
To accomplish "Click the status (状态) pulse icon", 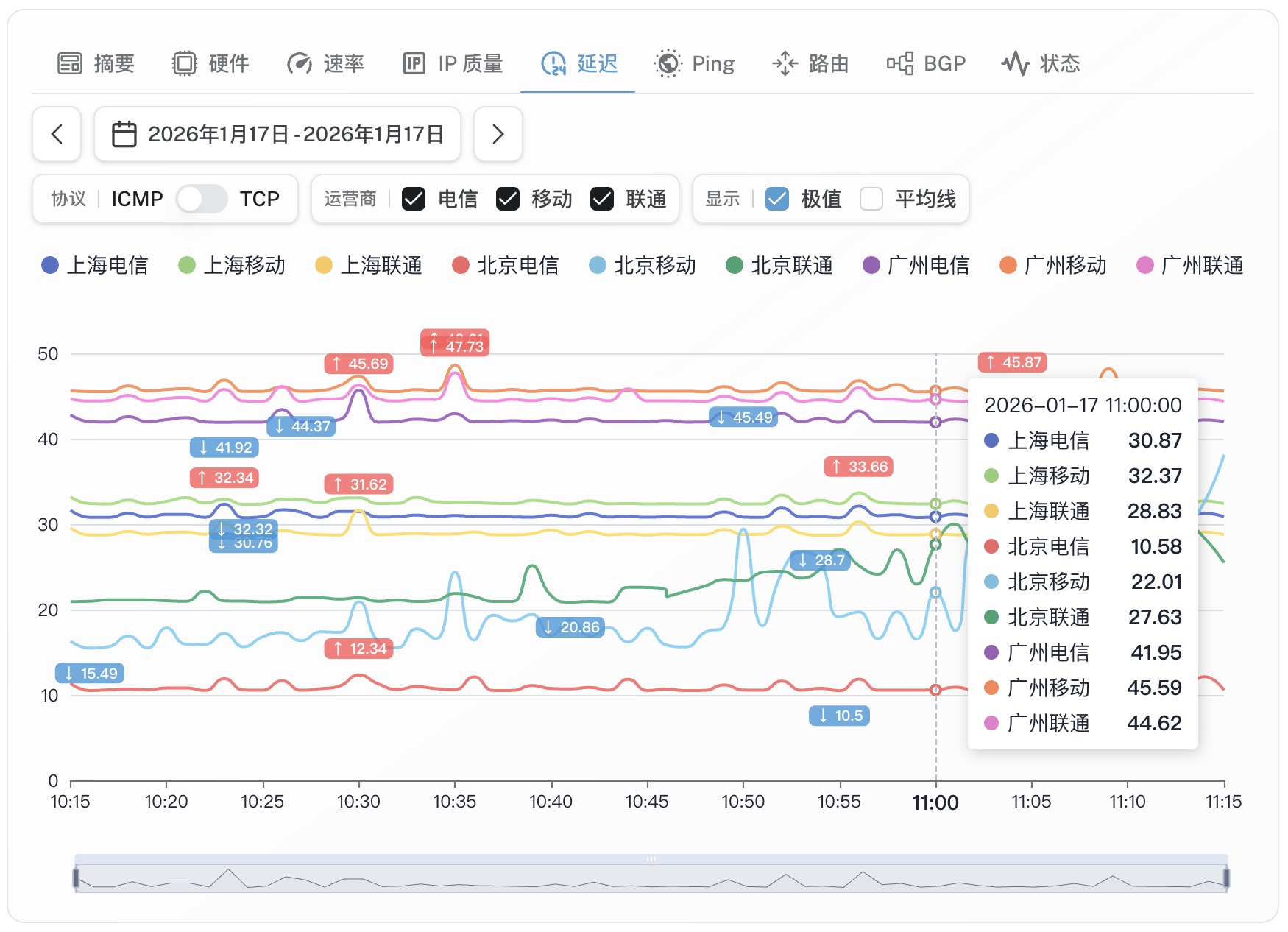I will pos(1016,64).
